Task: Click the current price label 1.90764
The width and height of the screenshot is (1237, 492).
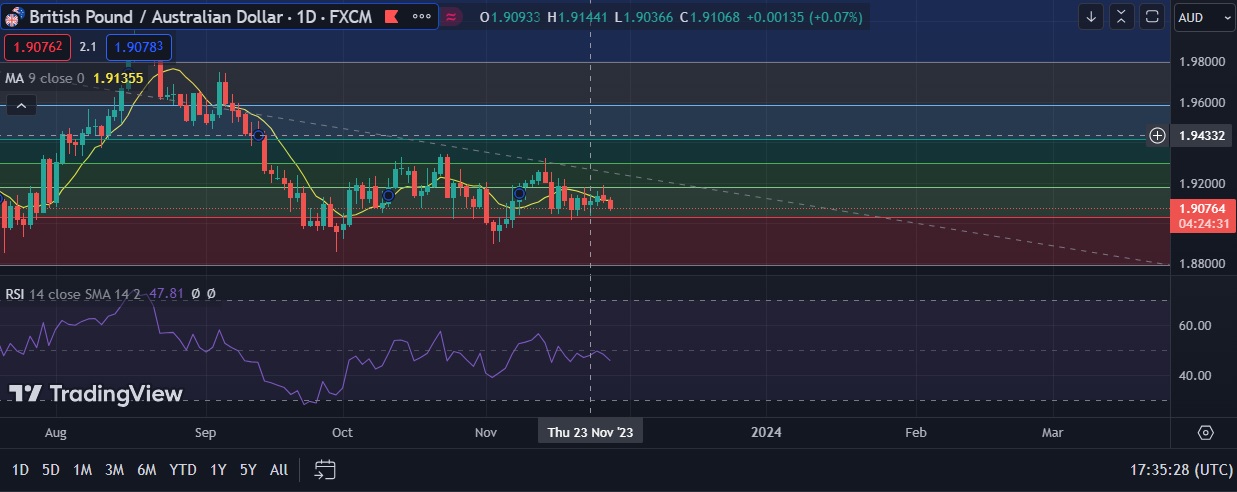Action: (x=1203, y=208)
